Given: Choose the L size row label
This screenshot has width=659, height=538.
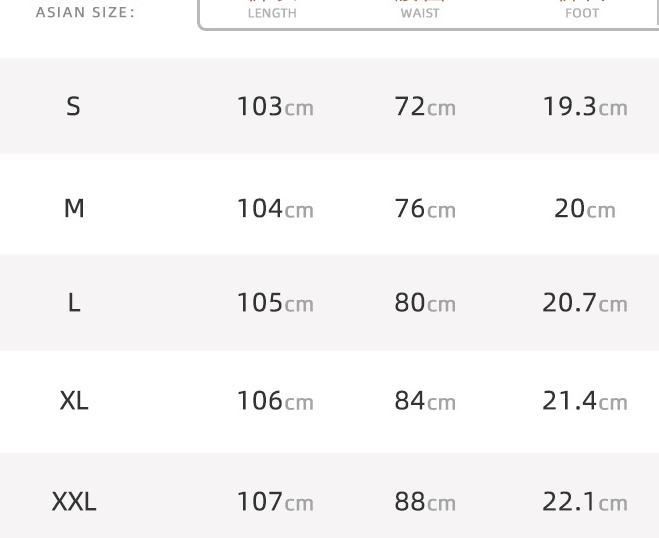Looking at the screenshot, I should 74,302.
